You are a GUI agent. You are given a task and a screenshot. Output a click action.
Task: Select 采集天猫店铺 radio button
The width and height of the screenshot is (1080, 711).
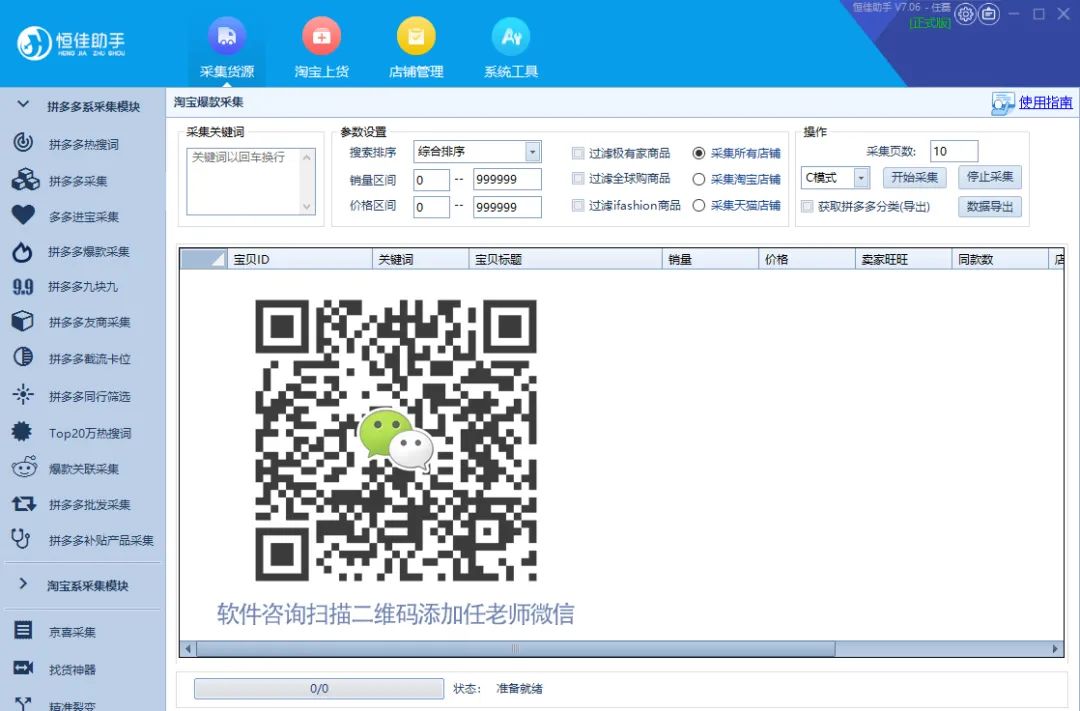698,205
